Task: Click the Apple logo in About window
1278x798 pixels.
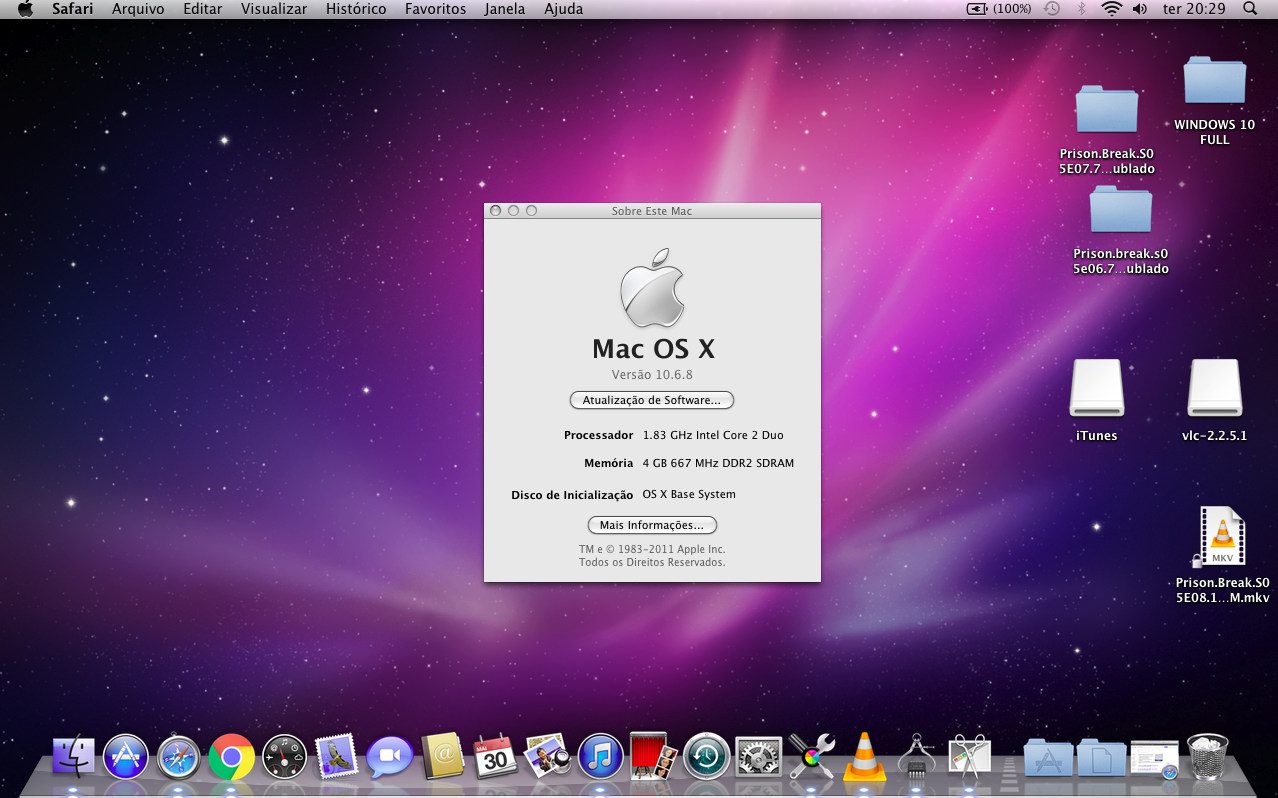Action: point(652,287)
